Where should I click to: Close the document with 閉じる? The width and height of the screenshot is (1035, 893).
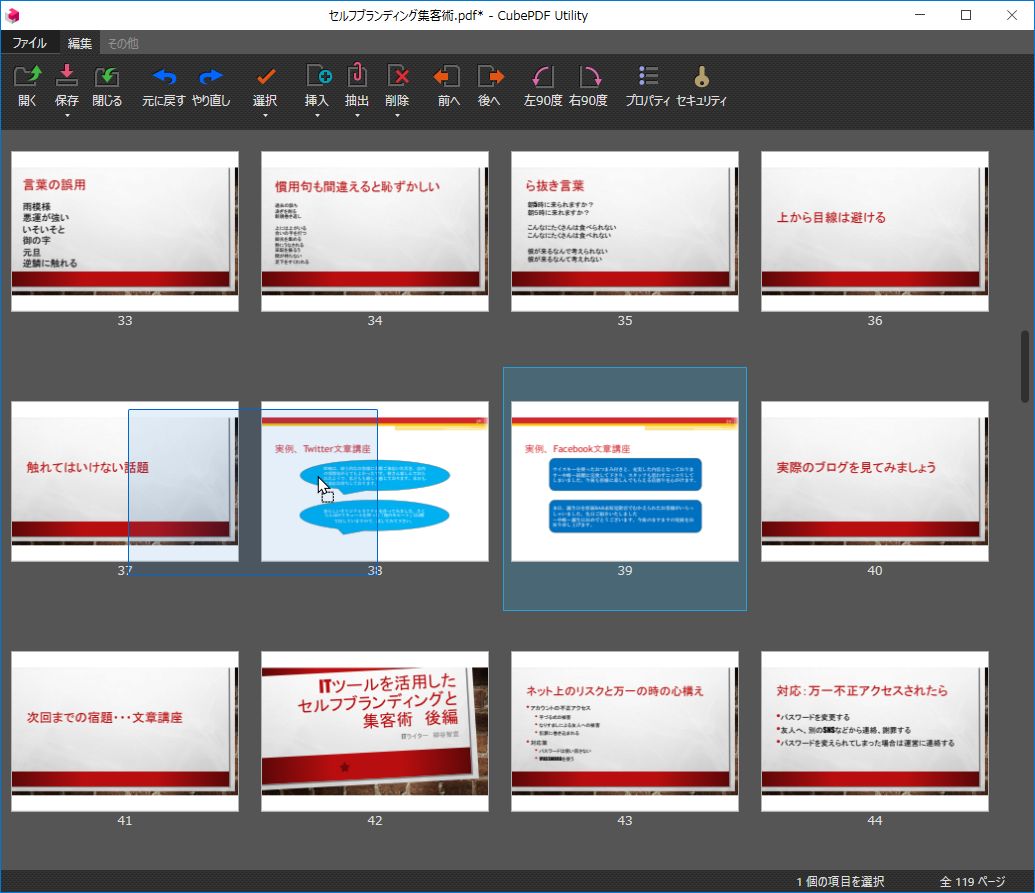(106, 85)
